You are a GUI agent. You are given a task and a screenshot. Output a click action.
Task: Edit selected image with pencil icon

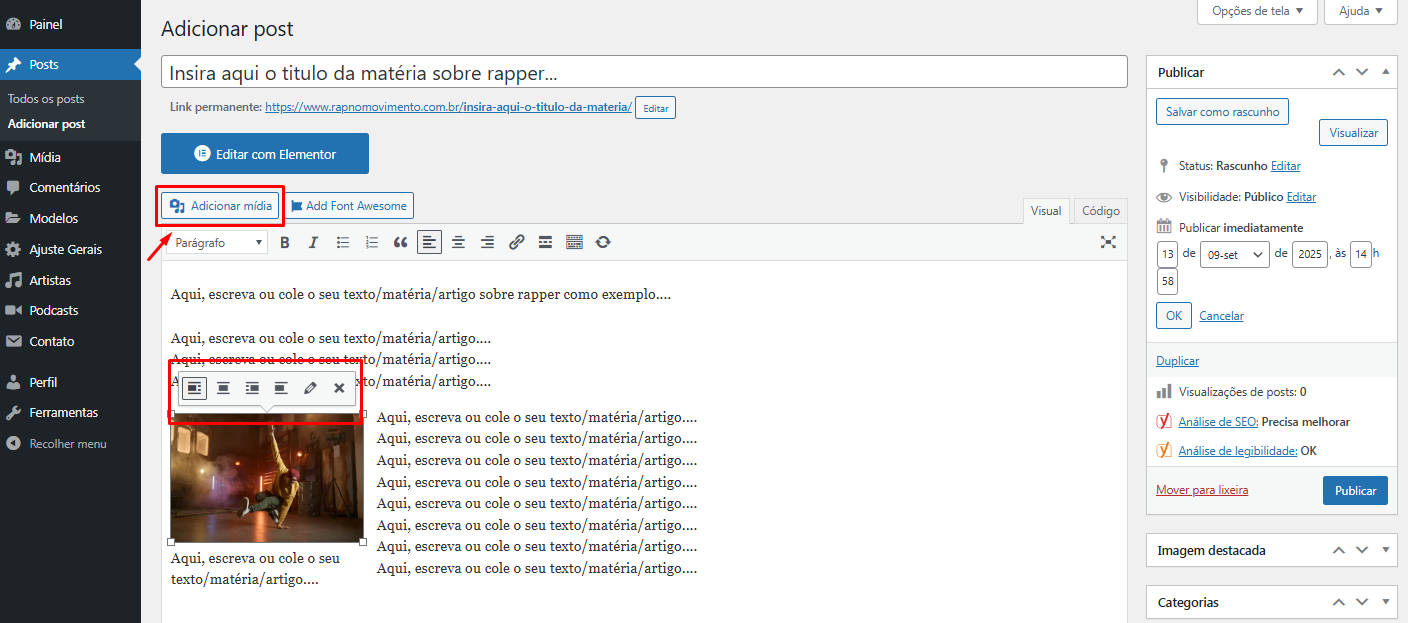pyautogui.click(x=310, y=388)
